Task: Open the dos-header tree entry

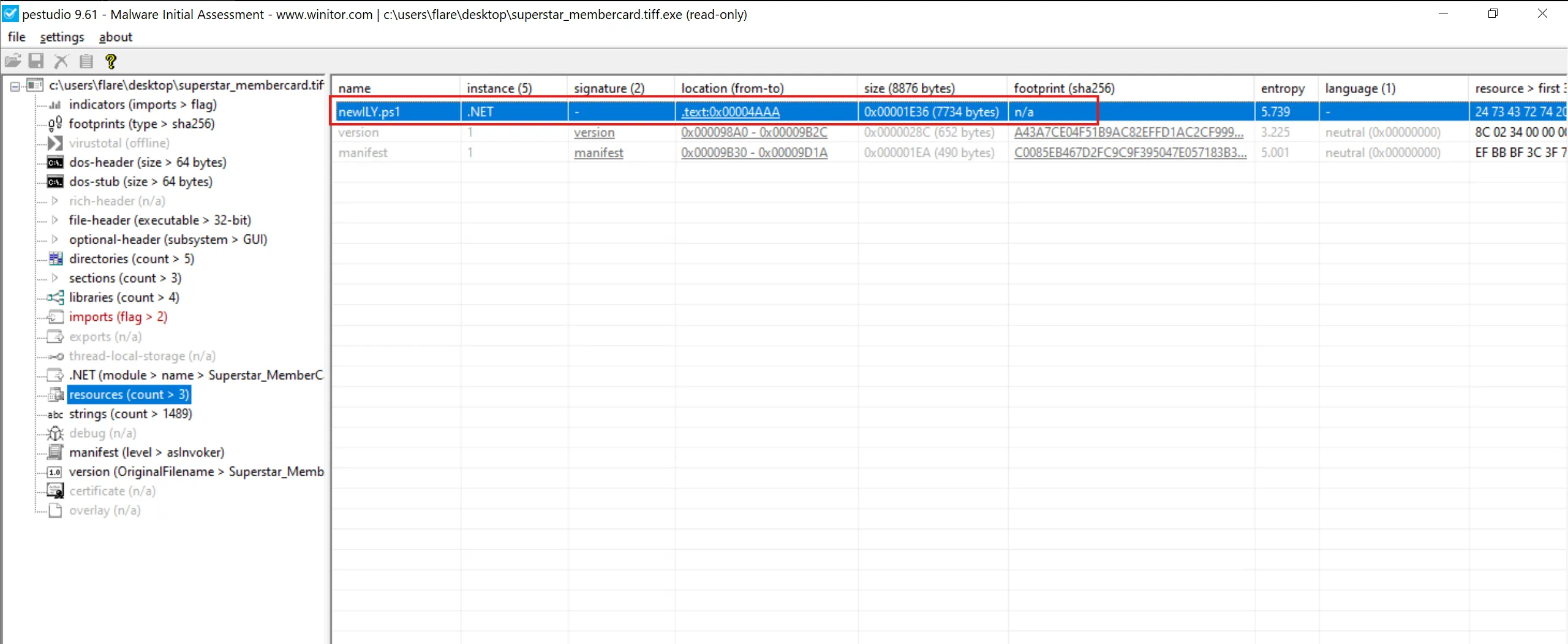Action: 147,162
